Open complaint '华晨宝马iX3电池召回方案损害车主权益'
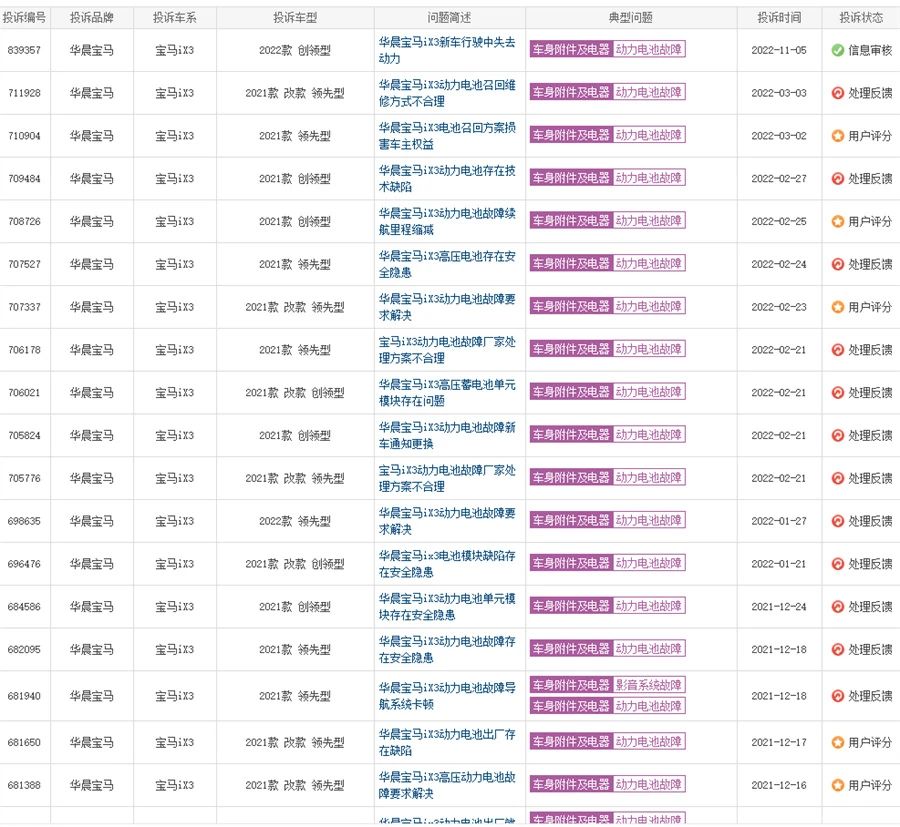This screenshot has height=827, width=900. click(x=447, y=136)
